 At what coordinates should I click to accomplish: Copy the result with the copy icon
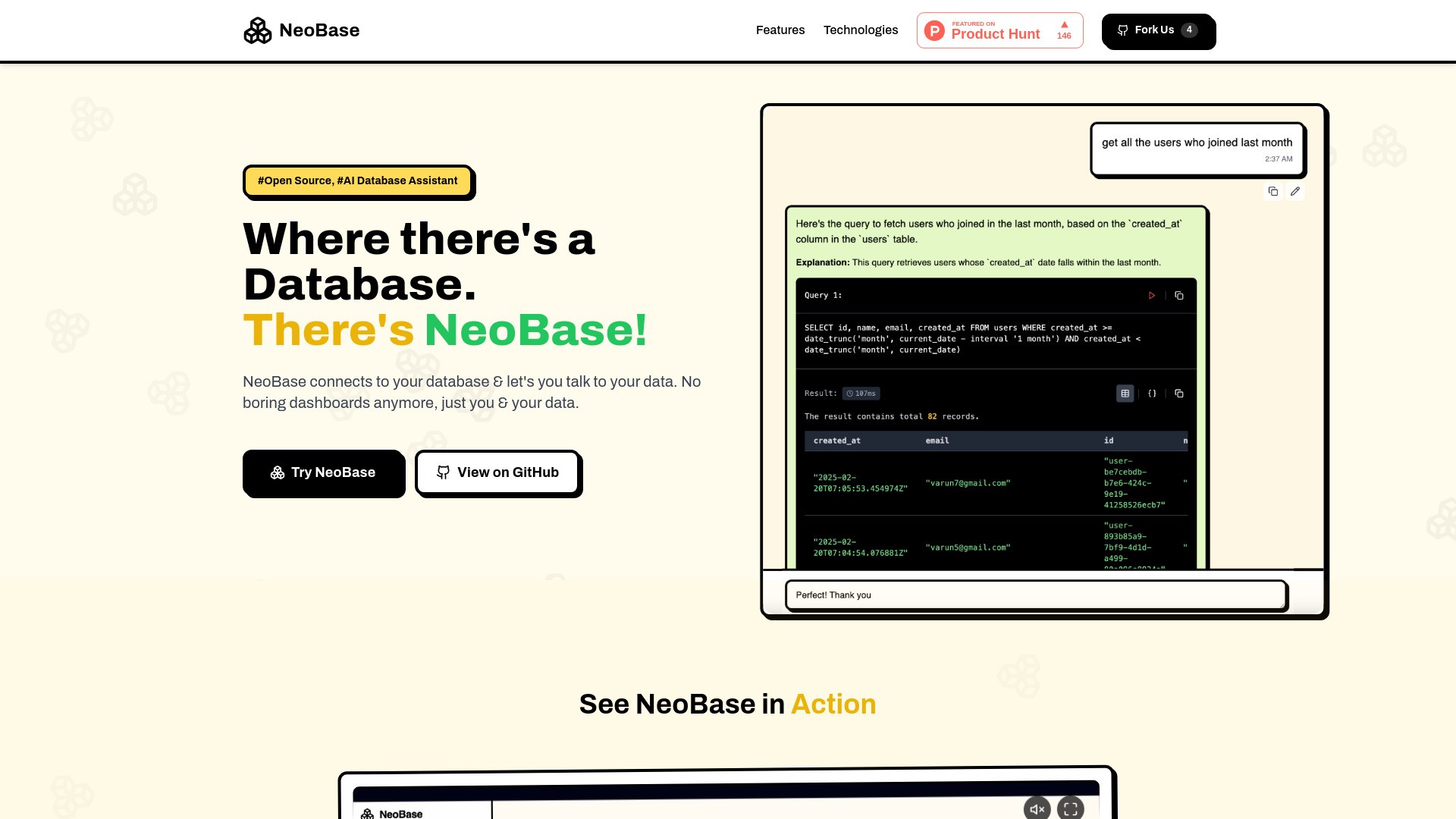coord(1179,394)
